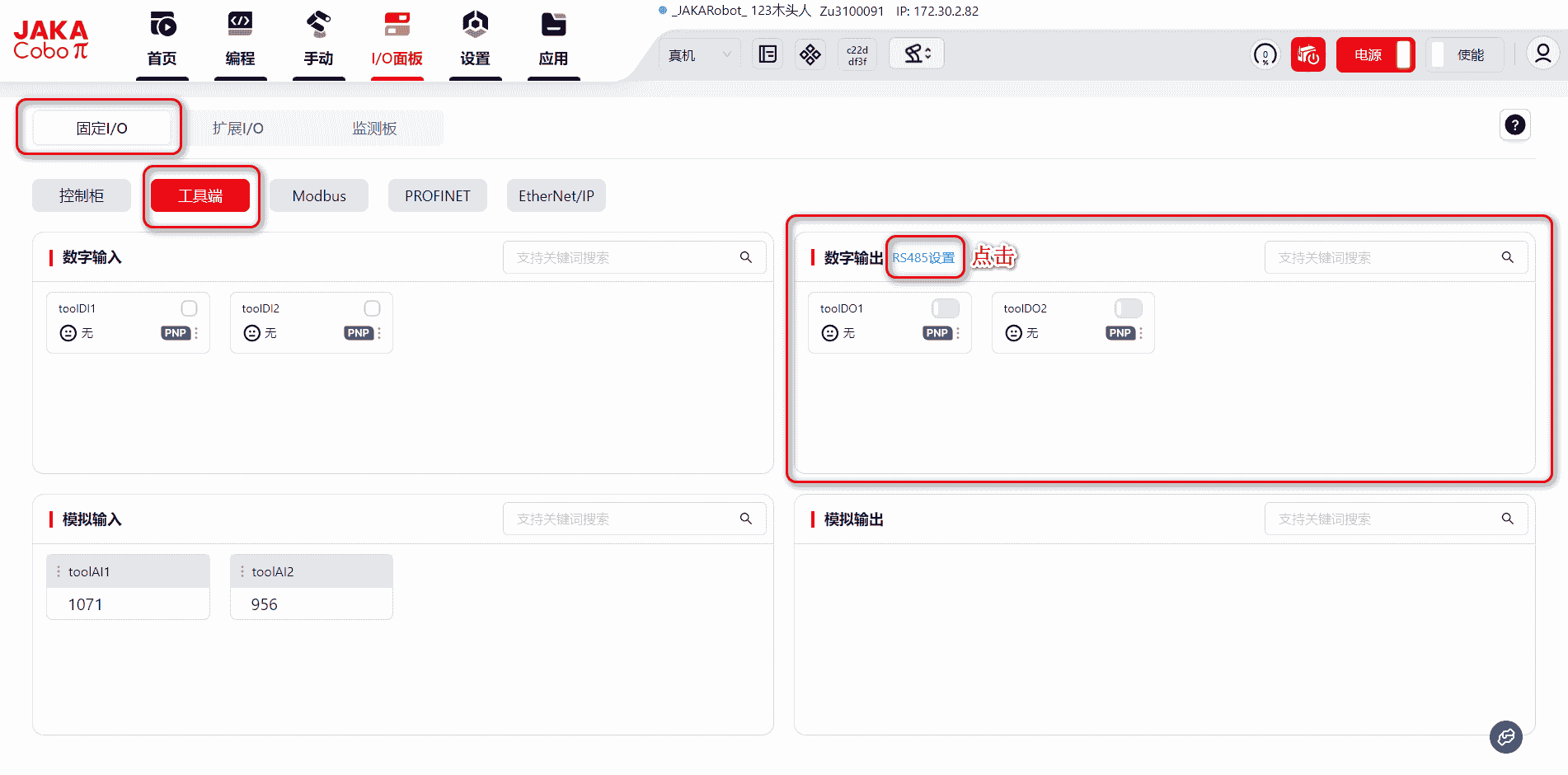Viewport: 1568px width, 775px height.
Task: Click the 数字输入 keyword search field
Action: click(x=622, y=258)
